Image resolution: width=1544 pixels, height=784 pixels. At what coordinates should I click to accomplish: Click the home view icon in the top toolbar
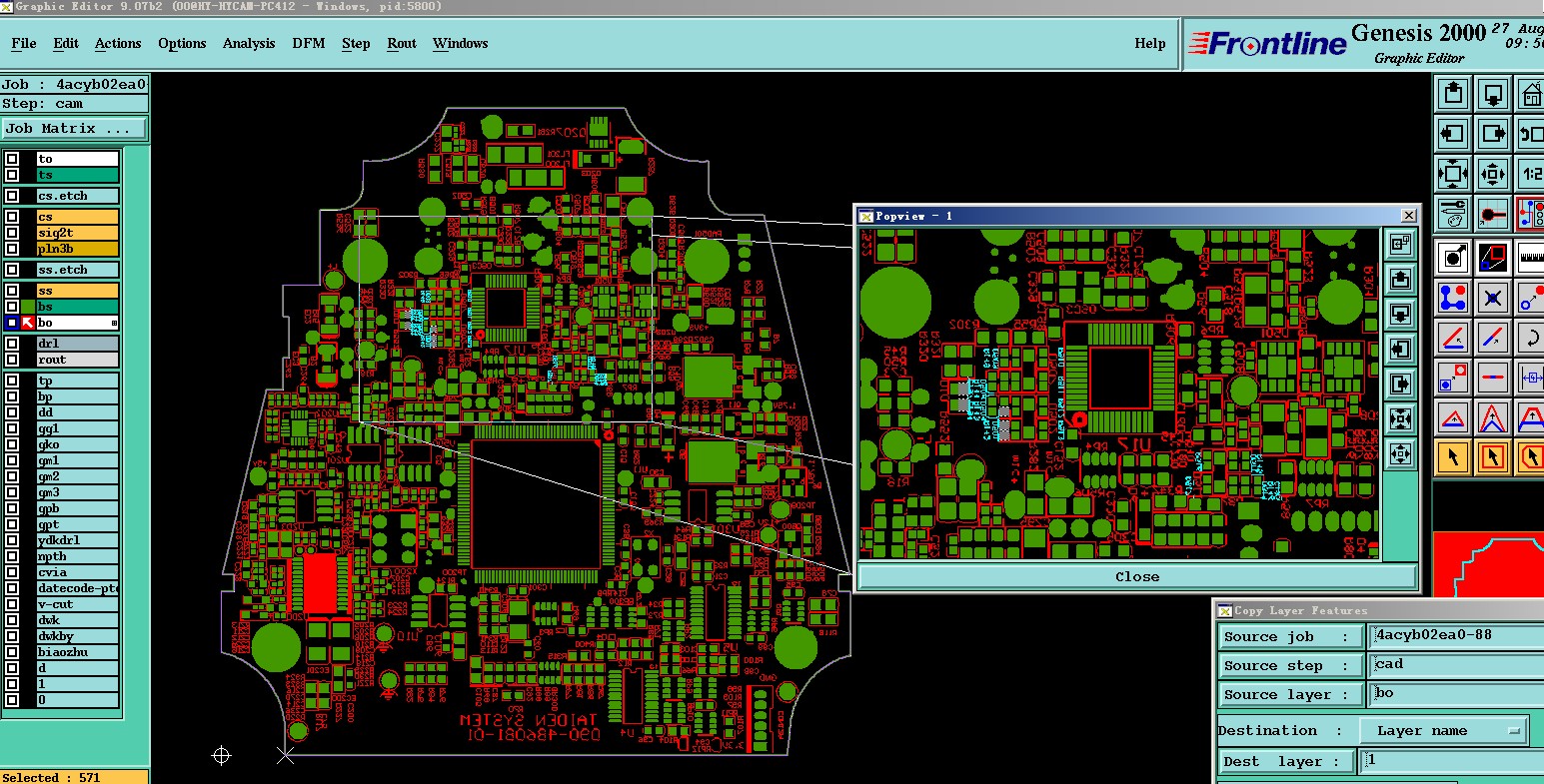pos(1531,95)
